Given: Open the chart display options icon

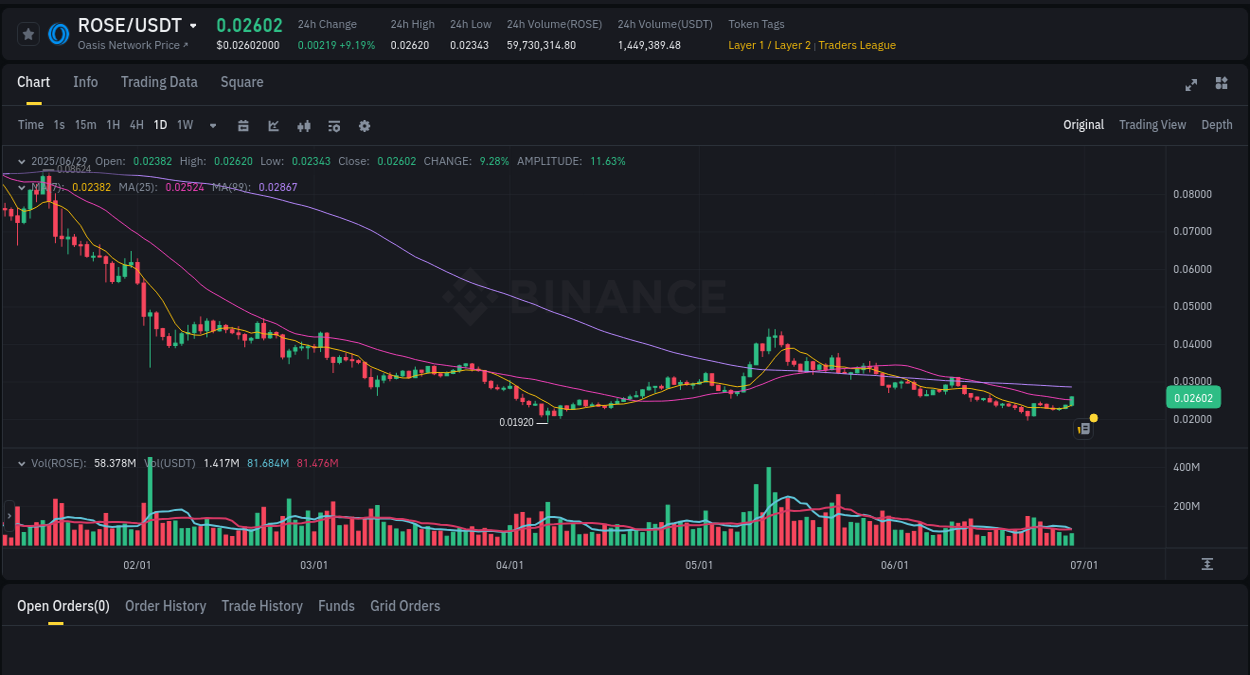Looking at the screenshot, I should click(x=334, y=126).
